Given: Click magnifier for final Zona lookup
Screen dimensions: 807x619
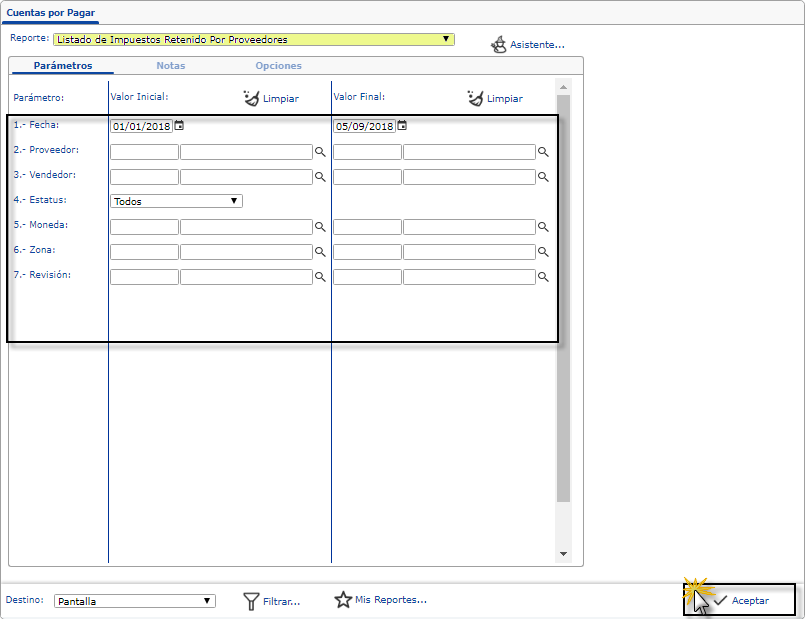Looking at the screenshot, I should point(544,252).
